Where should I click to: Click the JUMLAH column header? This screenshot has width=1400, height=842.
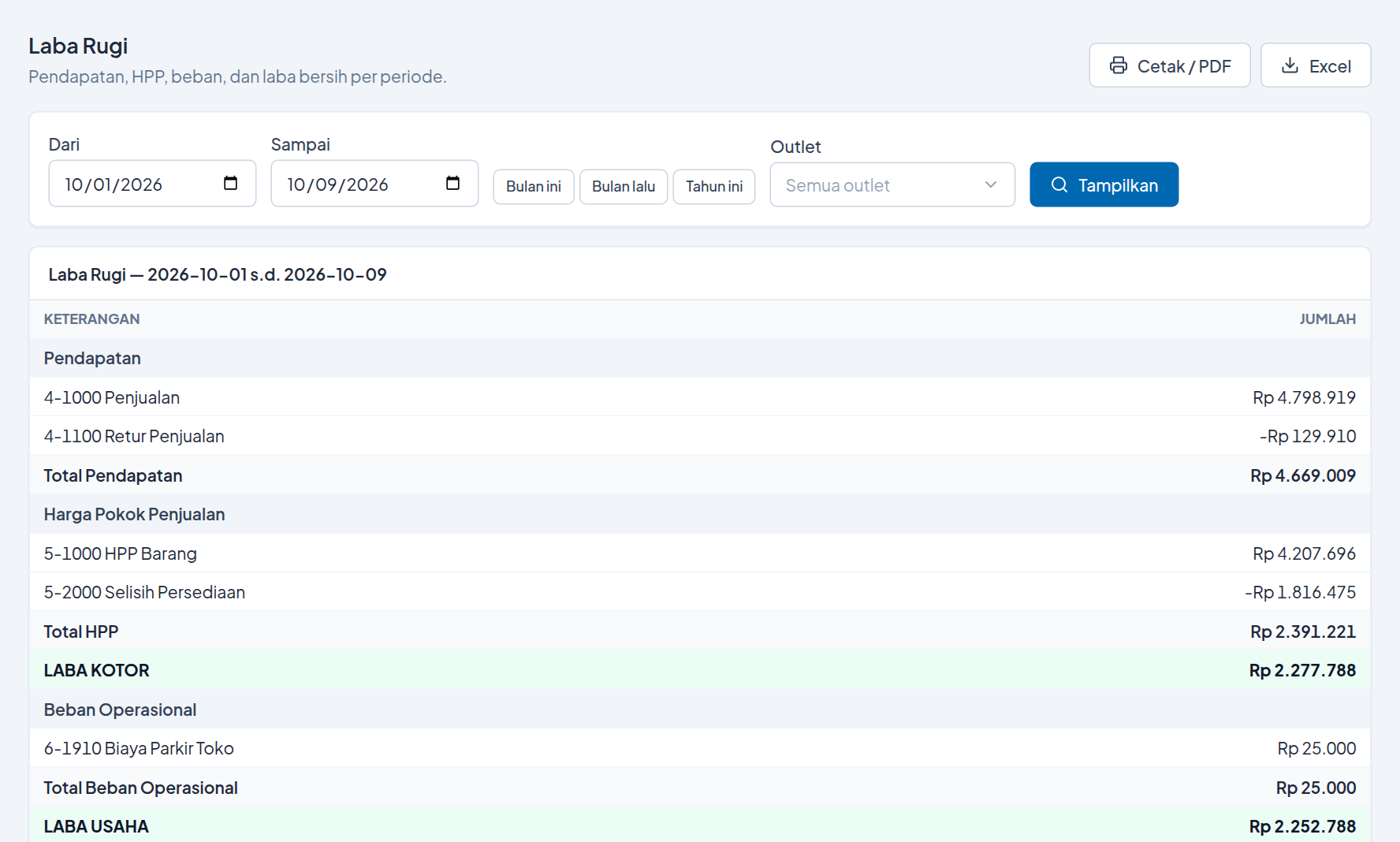click(1327, 319)
